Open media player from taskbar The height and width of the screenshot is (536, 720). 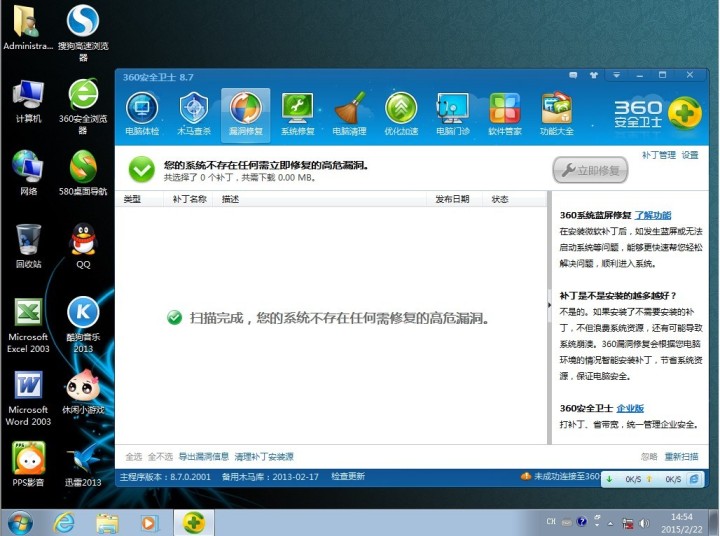[x=149, y=523]
